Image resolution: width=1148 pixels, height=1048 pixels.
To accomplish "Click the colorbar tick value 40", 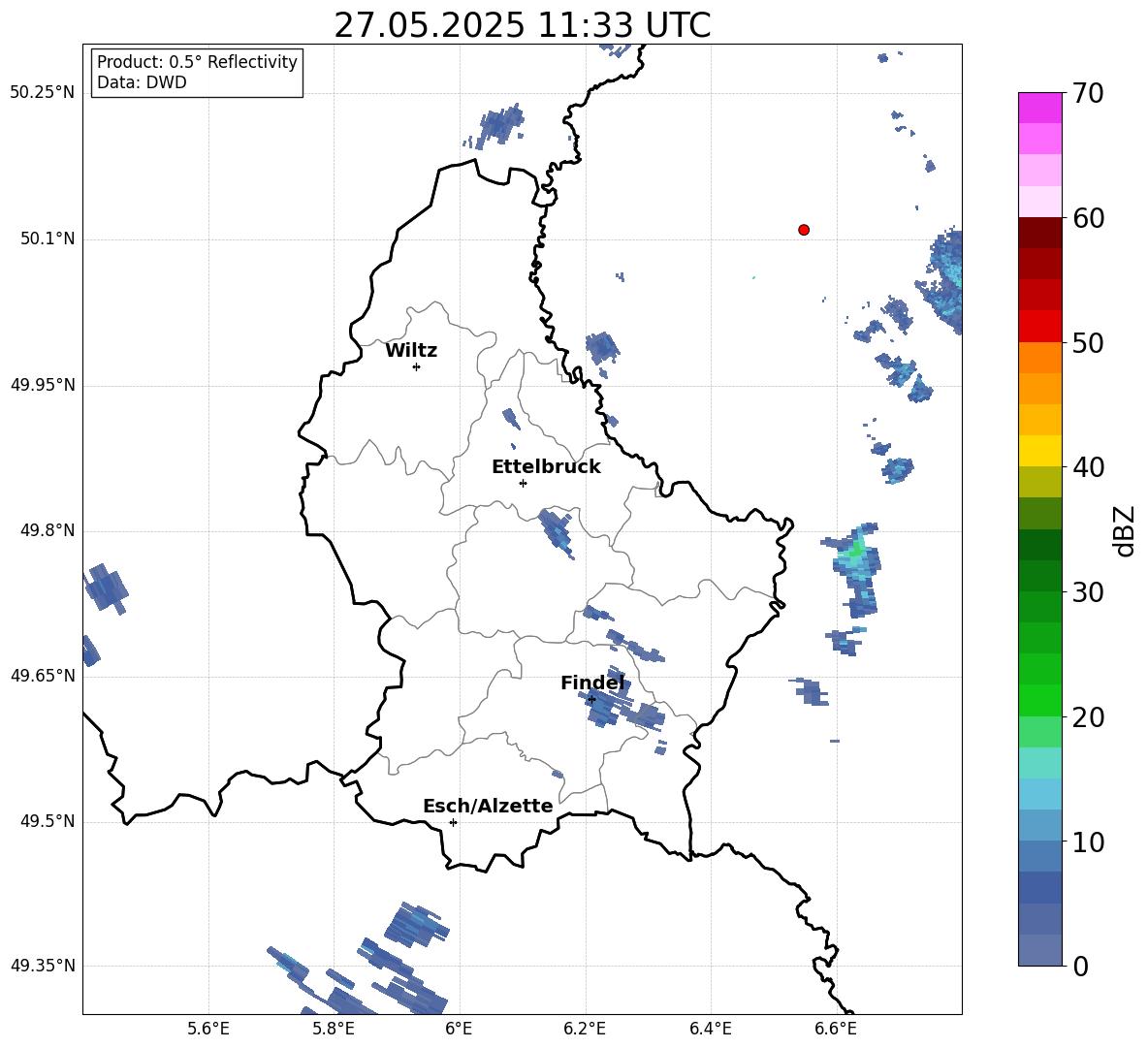I will coord(1088,467).
